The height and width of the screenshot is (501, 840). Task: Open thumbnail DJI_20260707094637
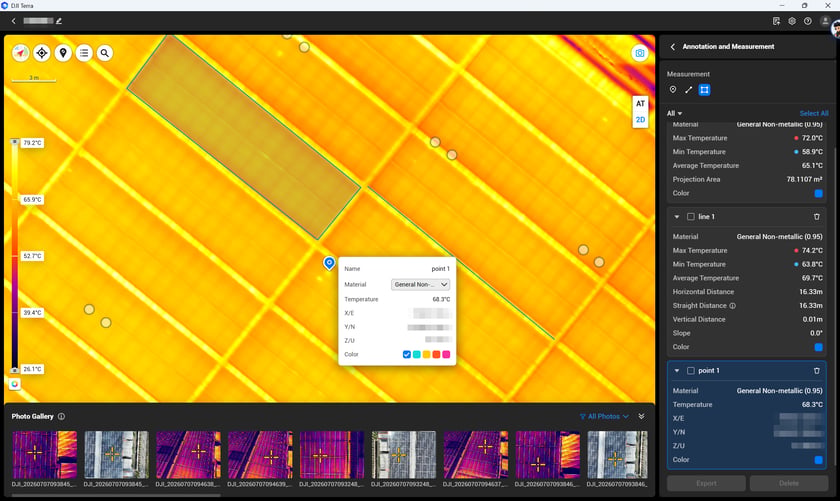pos(476,454)
